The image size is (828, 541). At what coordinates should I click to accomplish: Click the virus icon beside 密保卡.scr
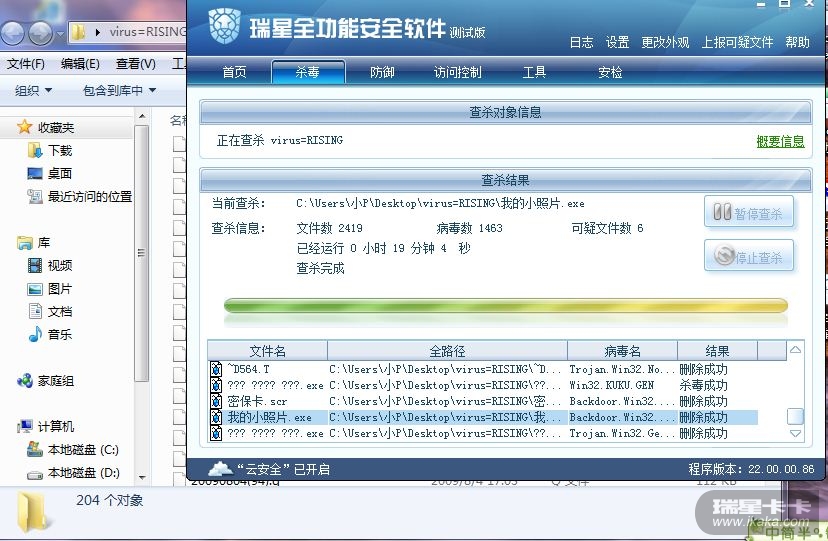216,401
